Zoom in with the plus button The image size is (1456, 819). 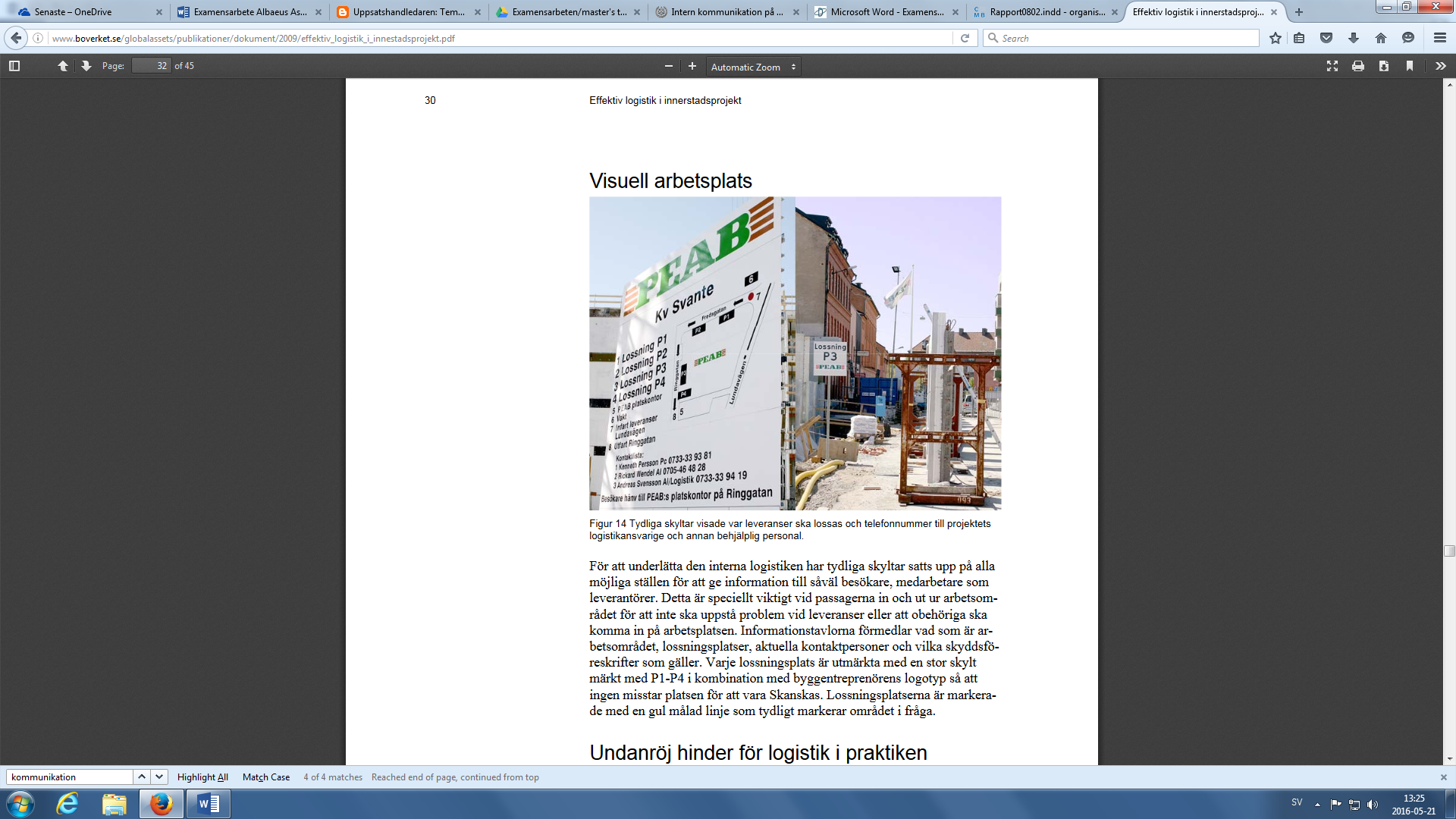click(x=692, y=66)
